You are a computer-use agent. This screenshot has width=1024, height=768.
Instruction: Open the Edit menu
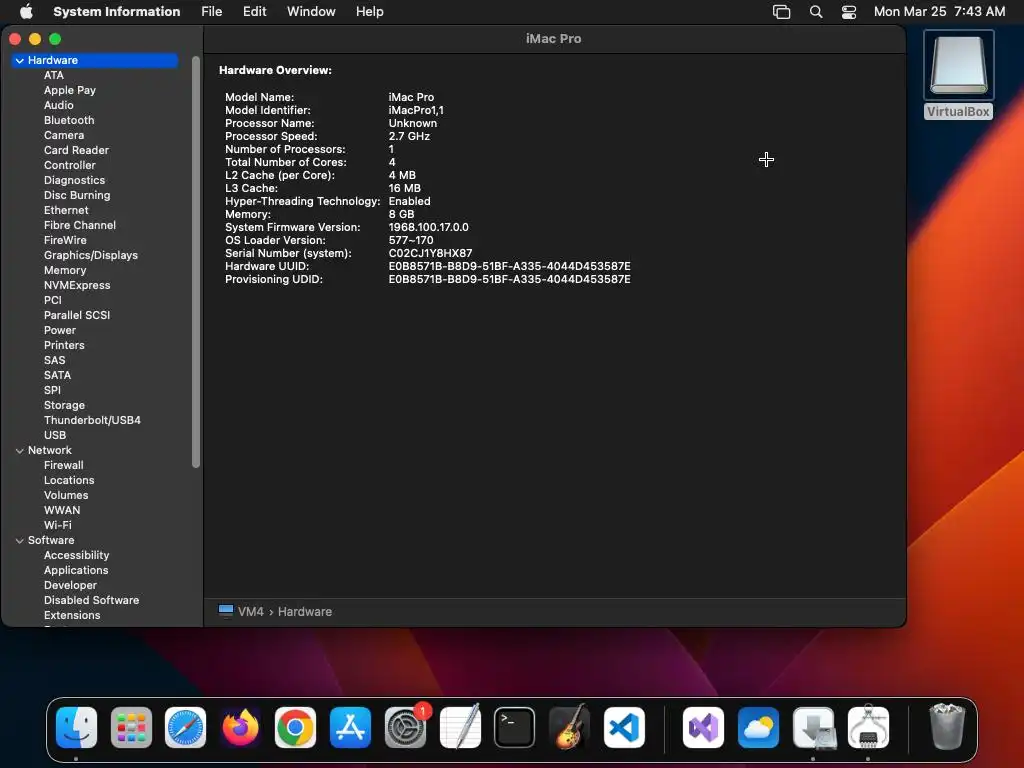[x=255, y=11]
